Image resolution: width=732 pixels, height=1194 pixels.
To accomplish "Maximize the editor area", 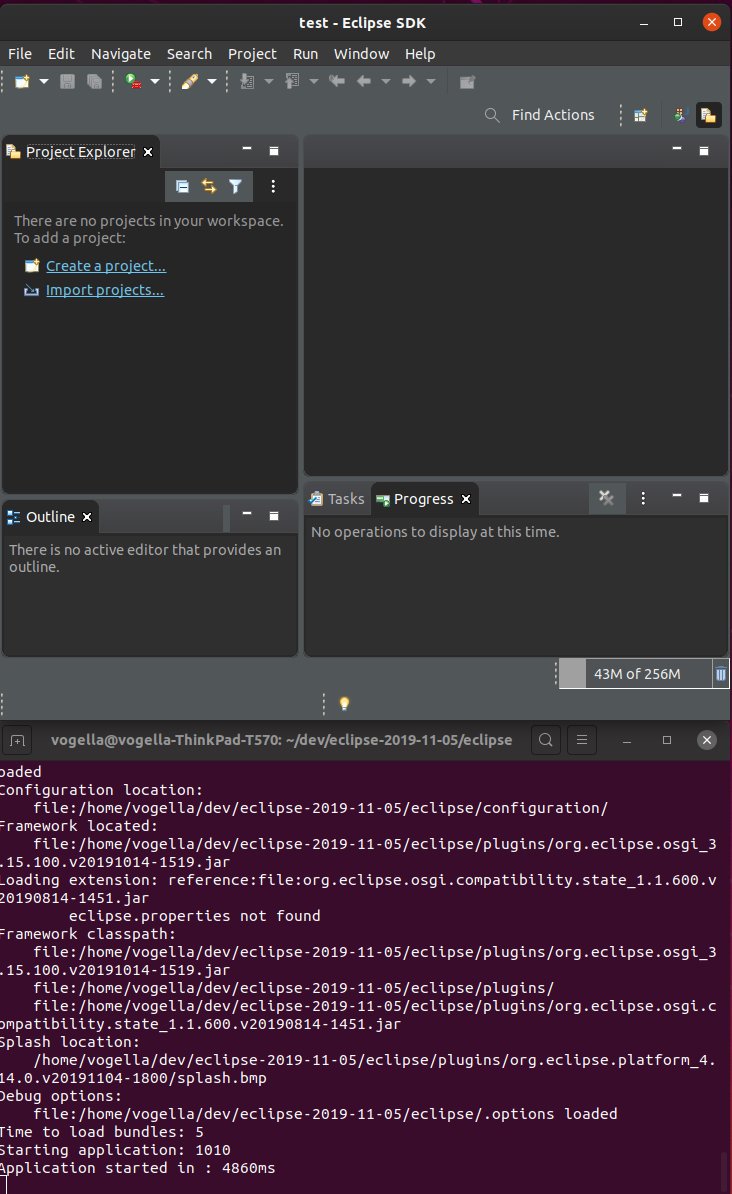I will [704, 151].
